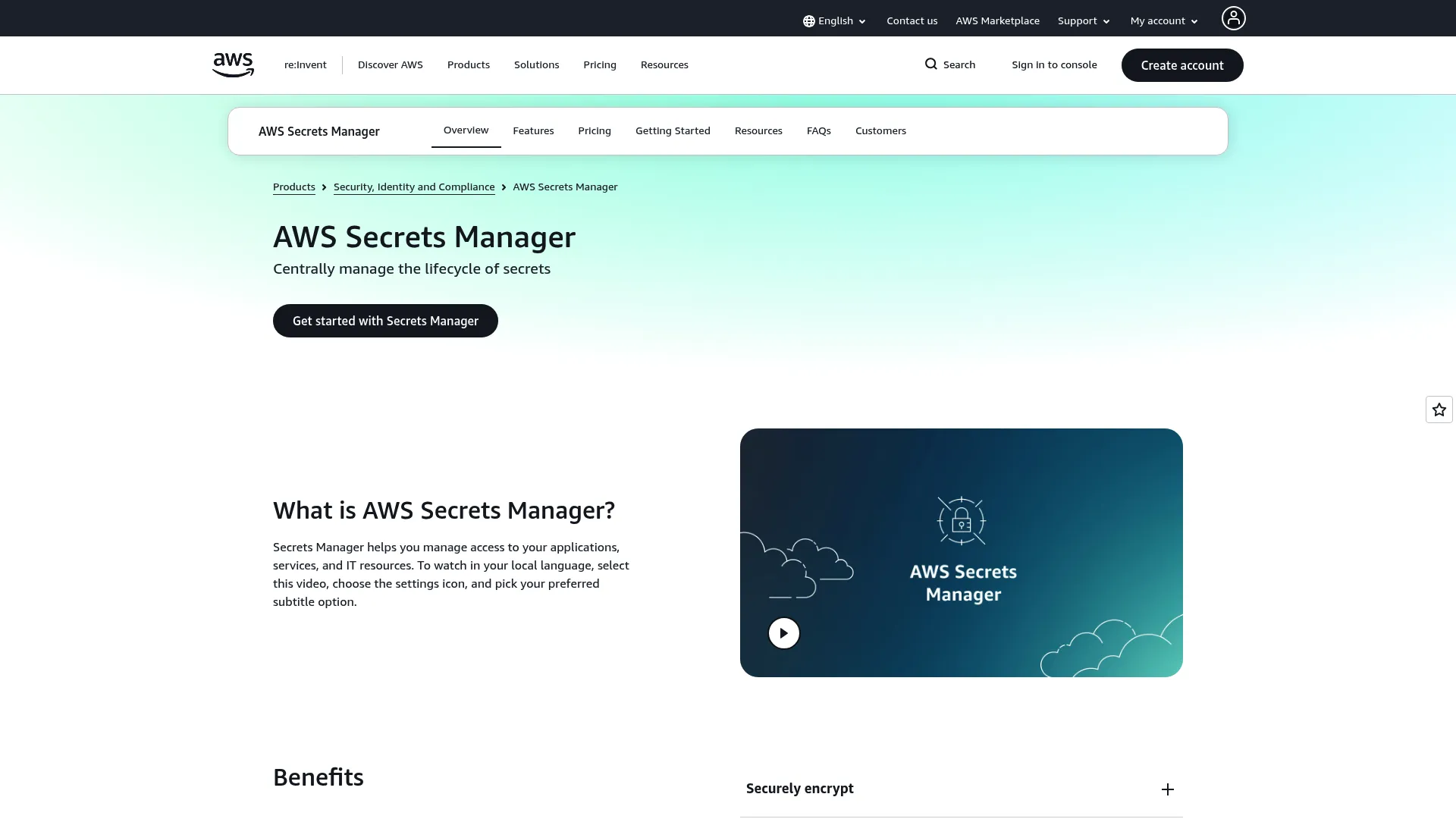Click Security, Identity and Compliance breadcrumb
The width and height of the screenshot is (1456, 819).
[x=413, y=187]
